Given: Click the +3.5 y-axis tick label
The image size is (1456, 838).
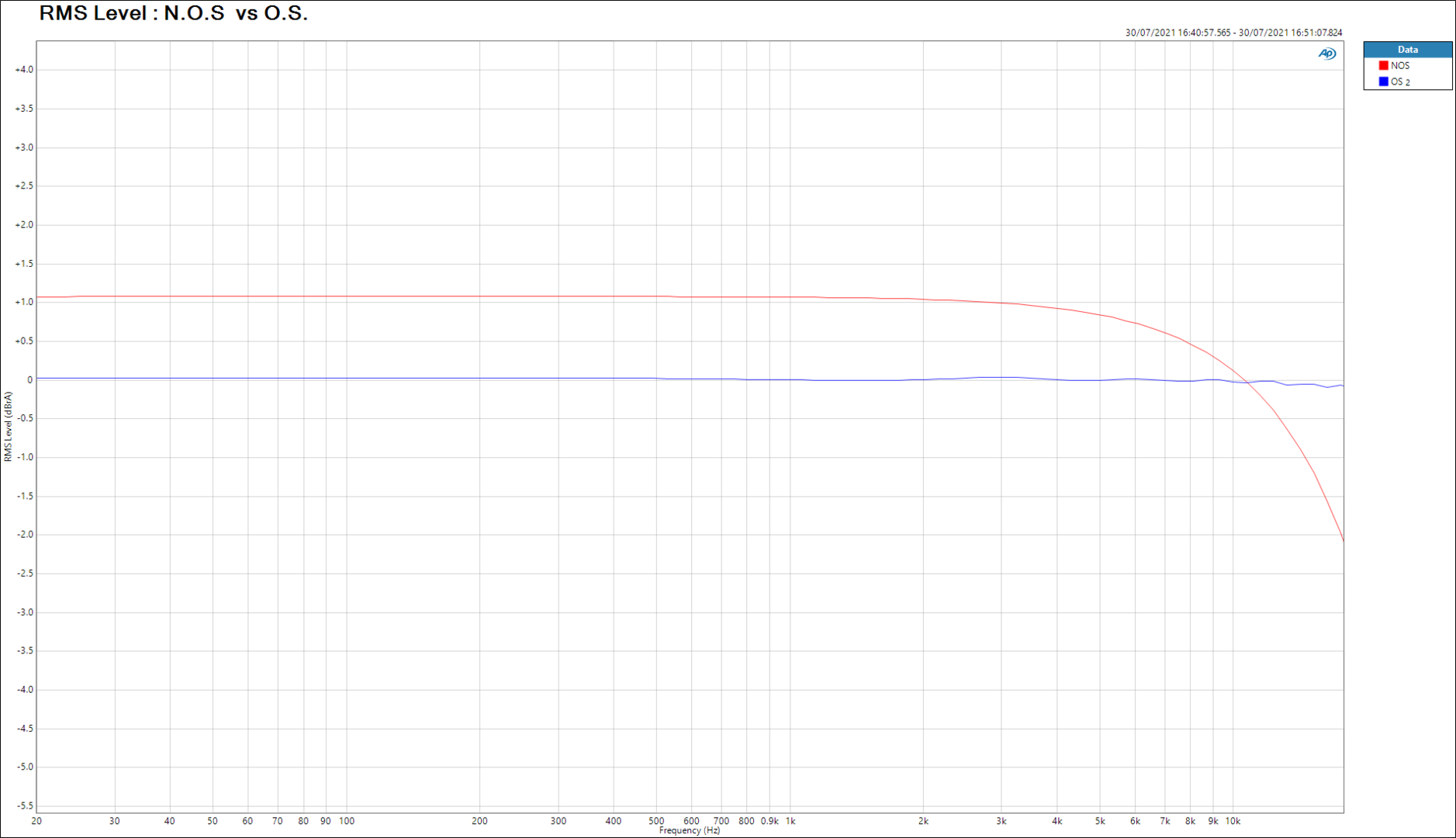Looking at the screenshot, I should tap(24, 109).
